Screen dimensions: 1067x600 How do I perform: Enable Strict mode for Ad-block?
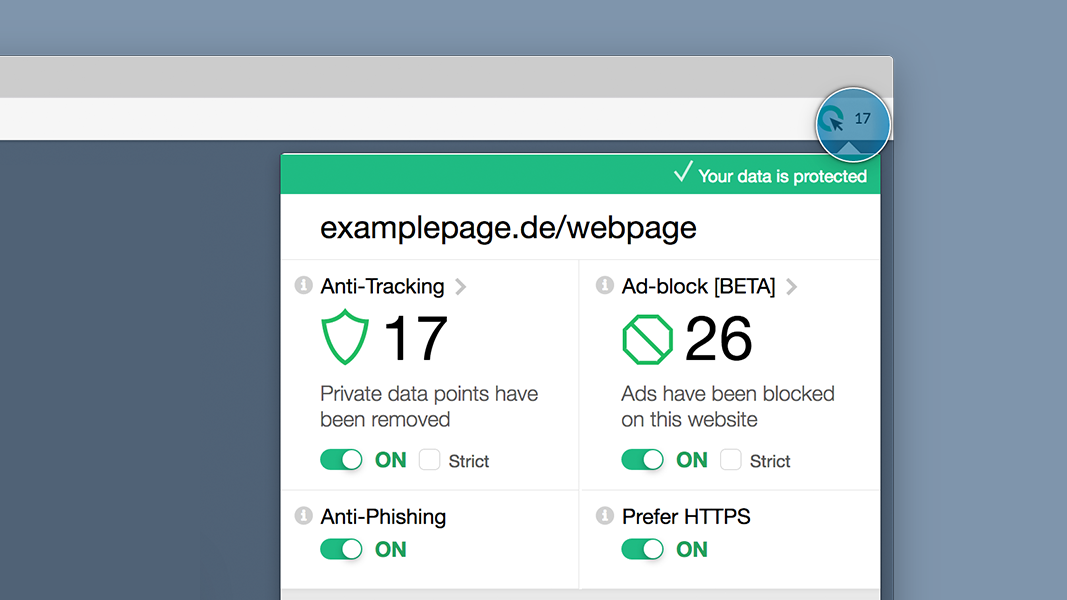click(730, 460)
